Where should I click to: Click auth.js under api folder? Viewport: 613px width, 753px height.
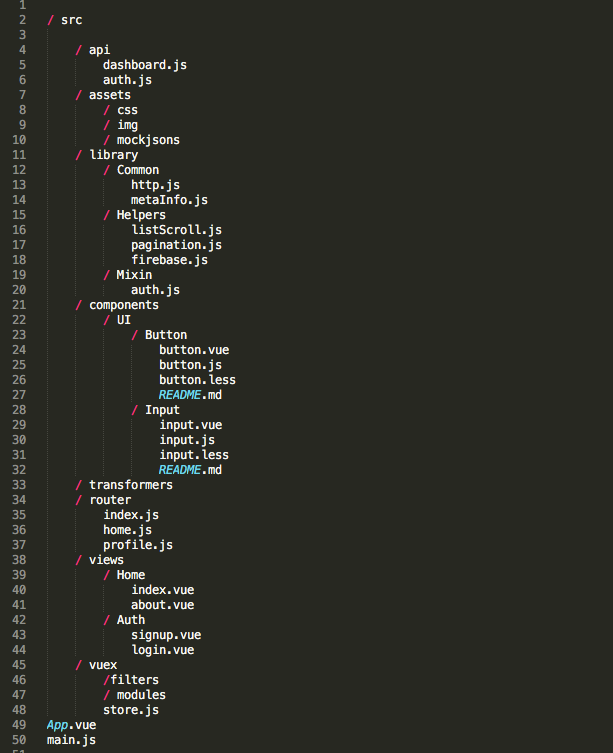pyautogui.click(x=127, y=80)
